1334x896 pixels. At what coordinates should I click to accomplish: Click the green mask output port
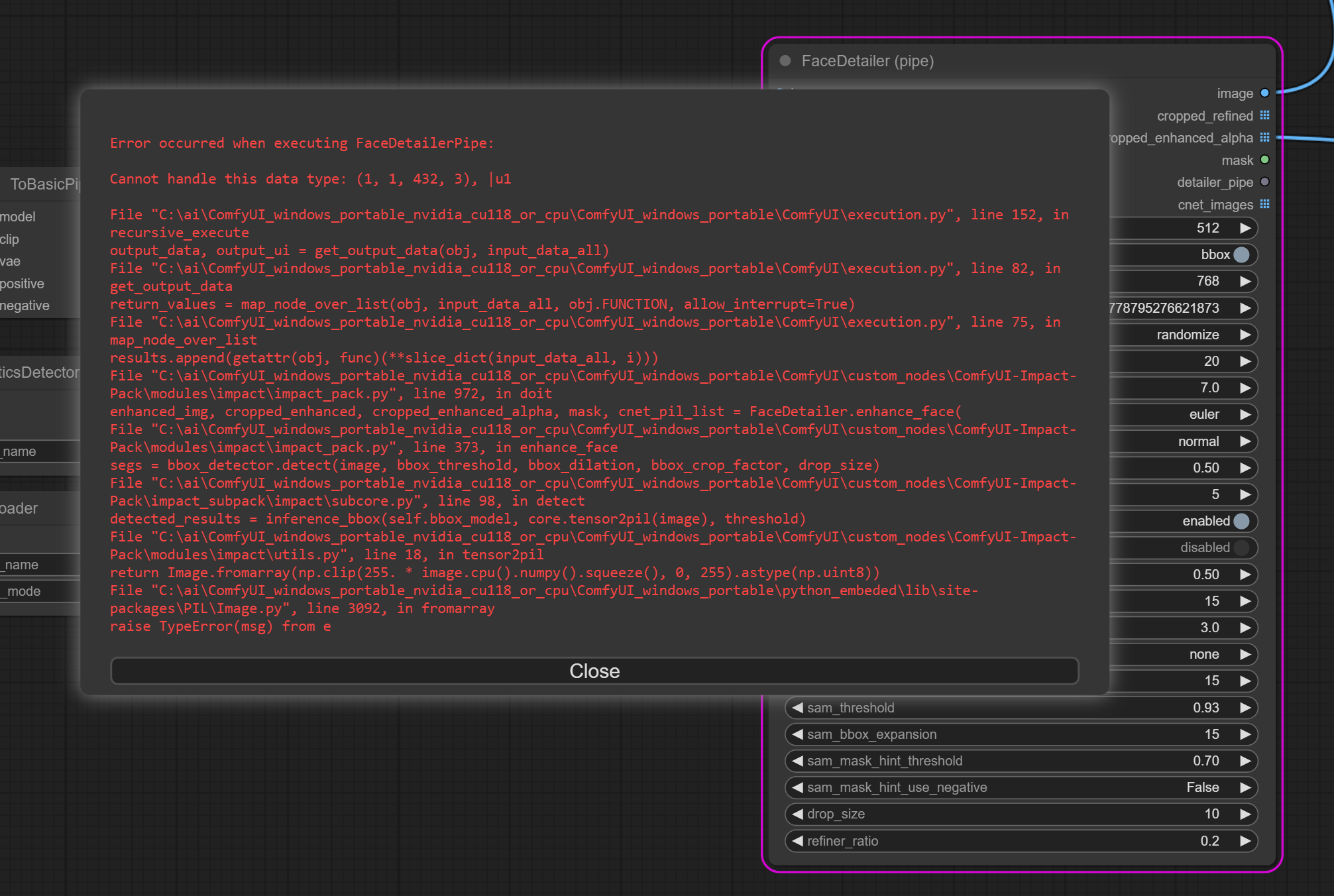point(1264,160)
